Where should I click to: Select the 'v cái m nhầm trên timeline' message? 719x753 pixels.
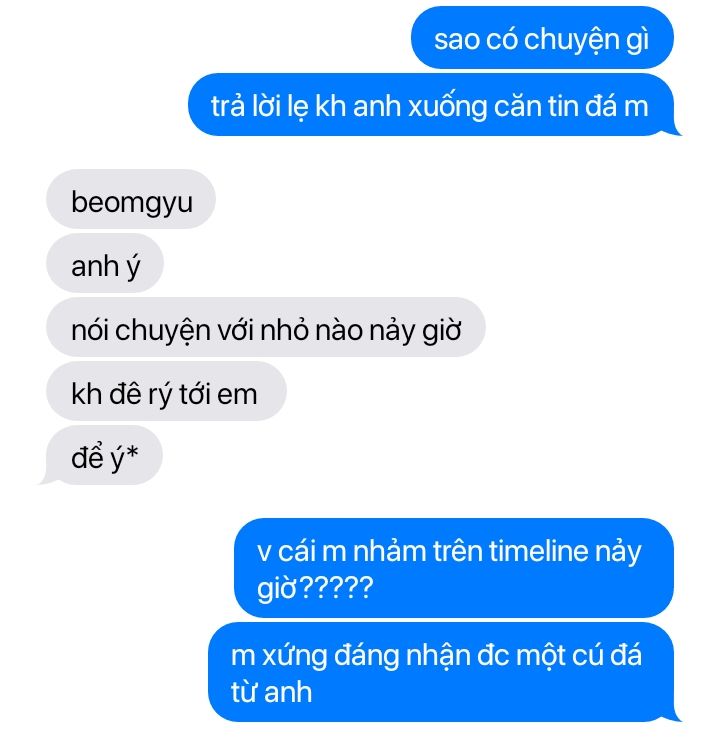pyautogui.click(x=454, y=568)
